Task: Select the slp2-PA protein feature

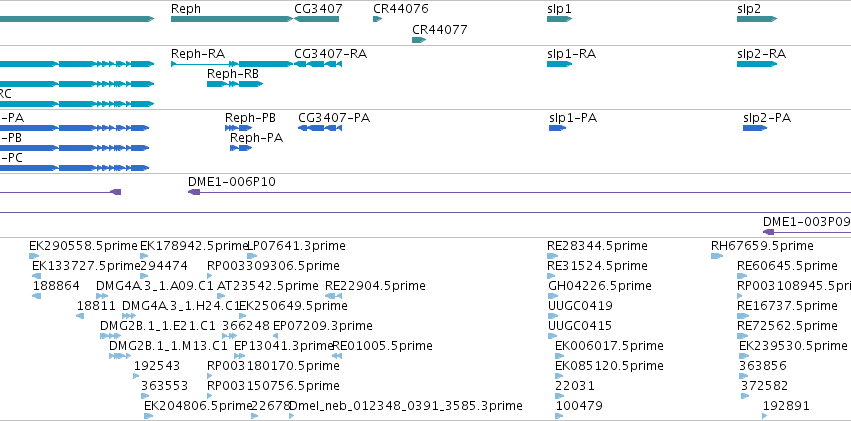Action: click(755, 128)
